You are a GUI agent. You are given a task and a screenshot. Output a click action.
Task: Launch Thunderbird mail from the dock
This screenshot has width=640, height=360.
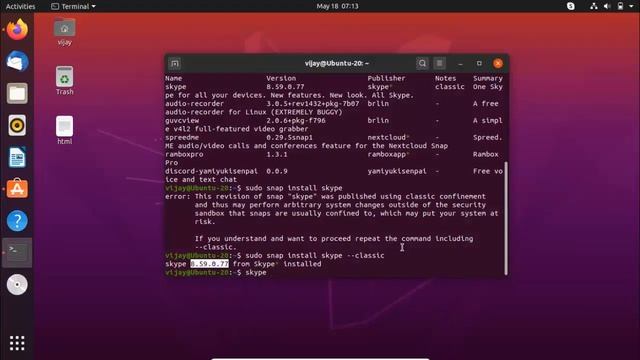(x=17, y=62)
